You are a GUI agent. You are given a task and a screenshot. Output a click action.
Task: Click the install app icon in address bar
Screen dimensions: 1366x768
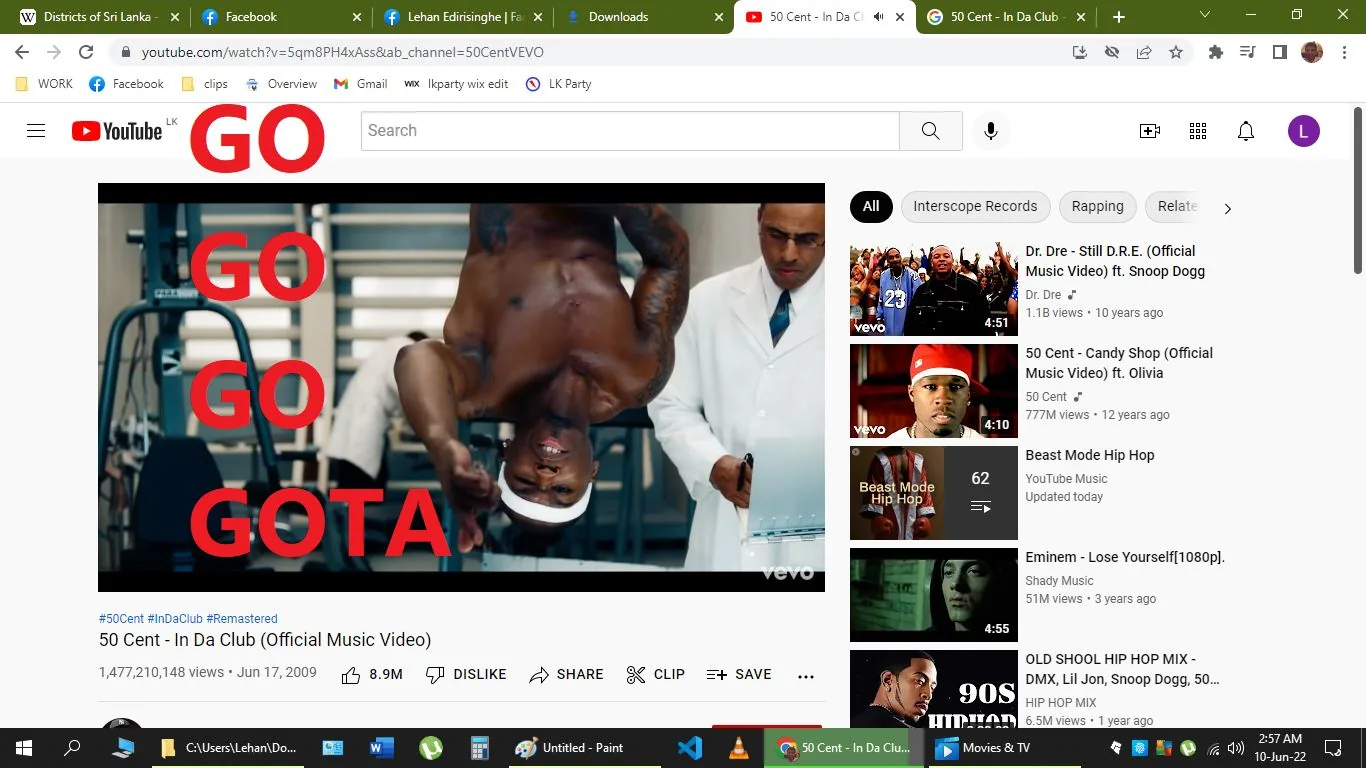click(x=1080, y=52)
